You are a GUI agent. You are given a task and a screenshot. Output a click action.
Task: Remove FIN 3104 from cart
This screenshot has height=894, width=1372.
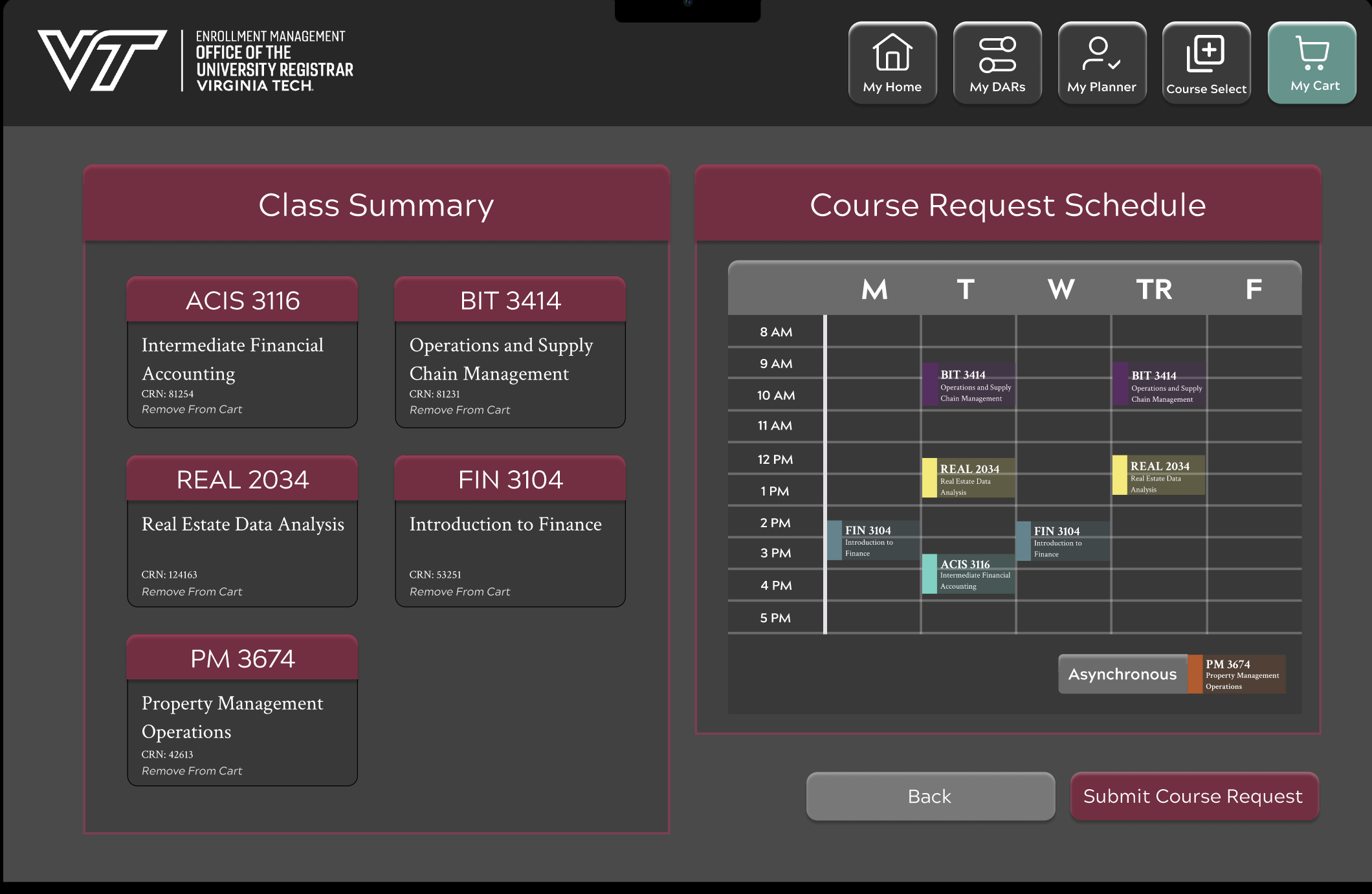tap(459, 592)
